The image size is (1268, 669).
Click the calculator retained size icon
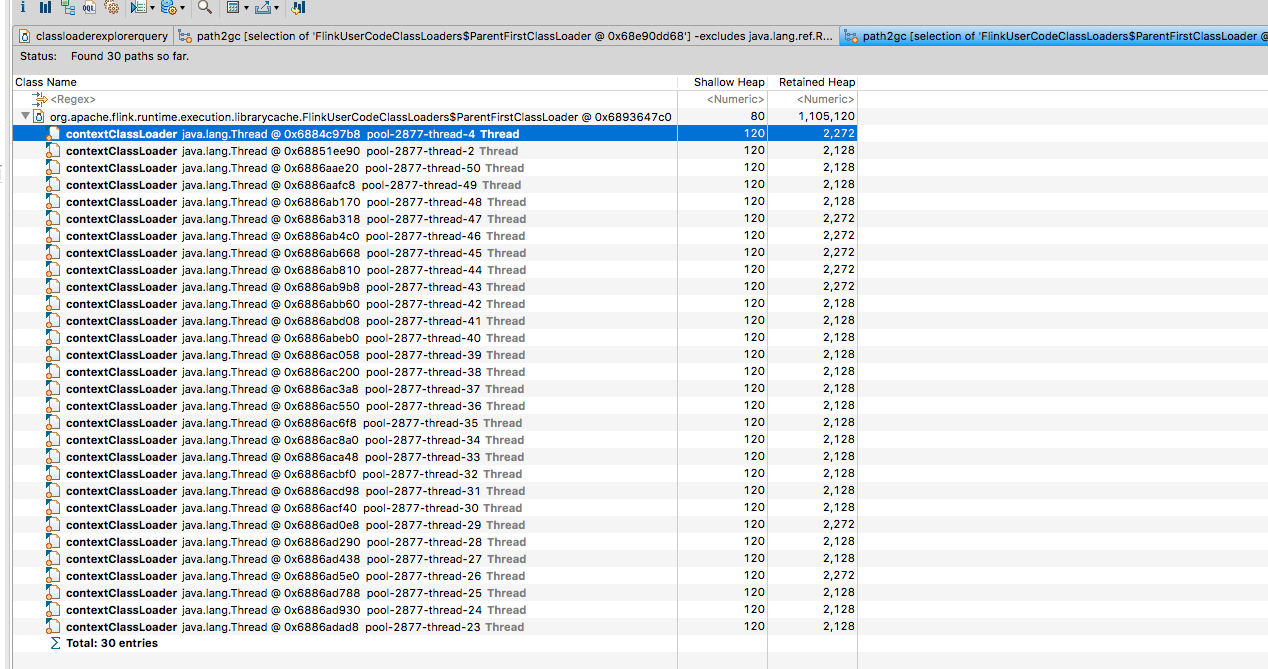(x=232, y=7)
